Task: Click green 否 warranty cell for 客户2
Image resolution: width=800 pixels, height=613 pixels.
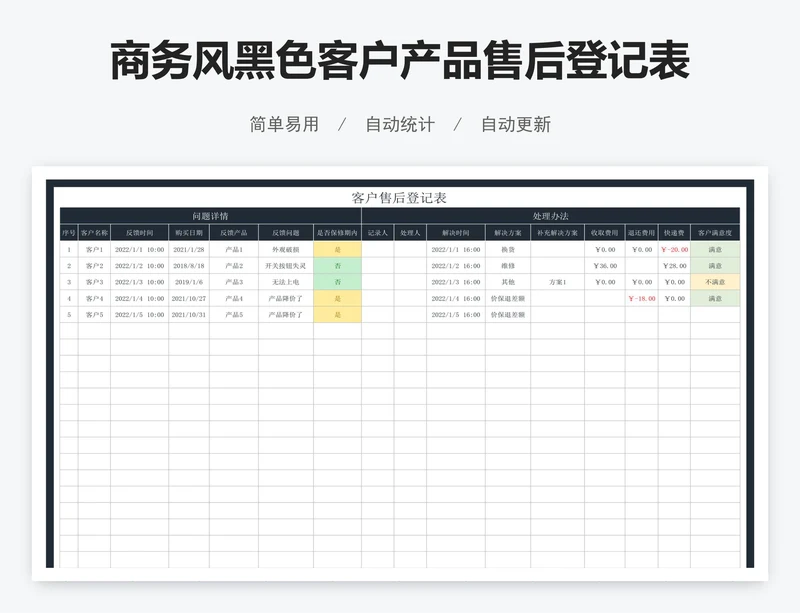Action: click(x=337, y=266)
